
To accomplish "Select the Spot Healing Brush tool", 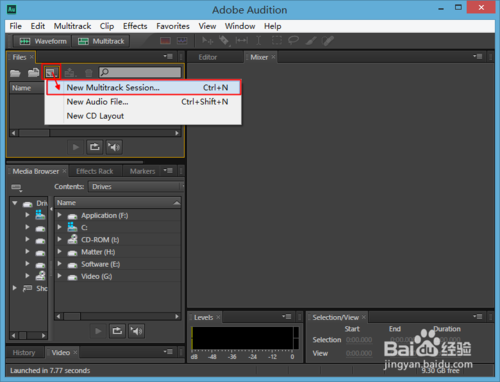I will [x=328, y=41].
